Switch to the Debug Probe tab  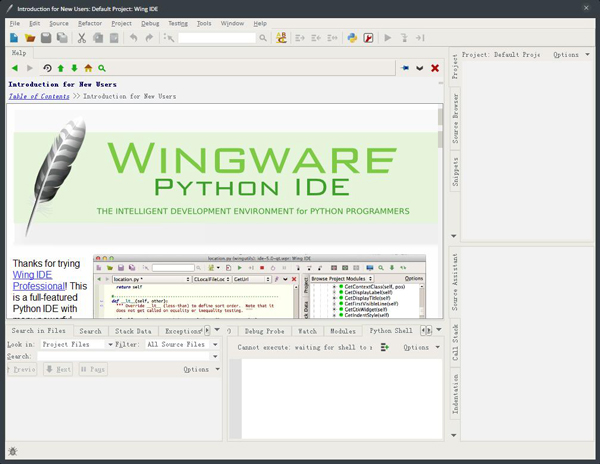click(x=264, y=331)
